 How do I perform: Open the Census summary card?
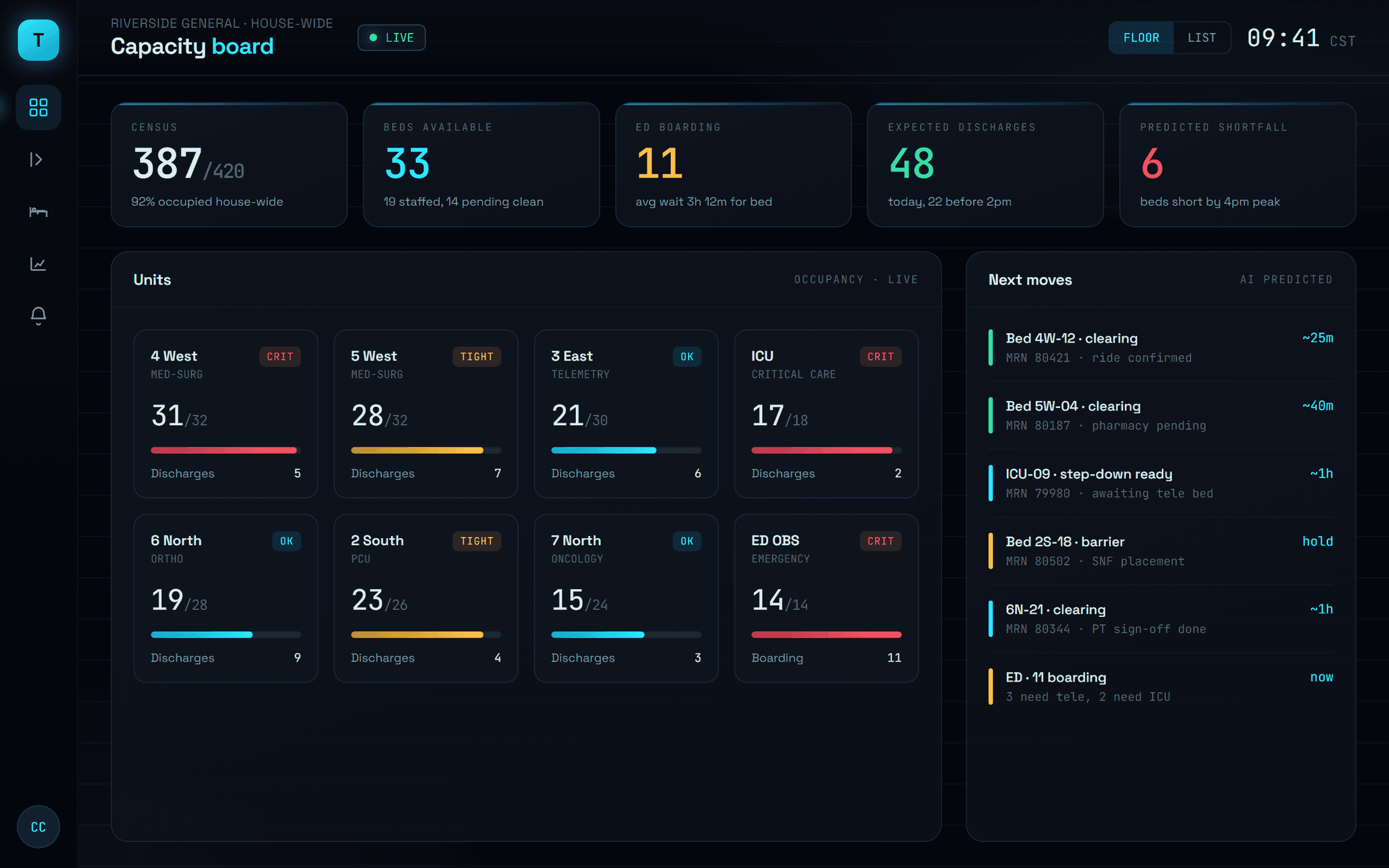(x=229, y=165)
